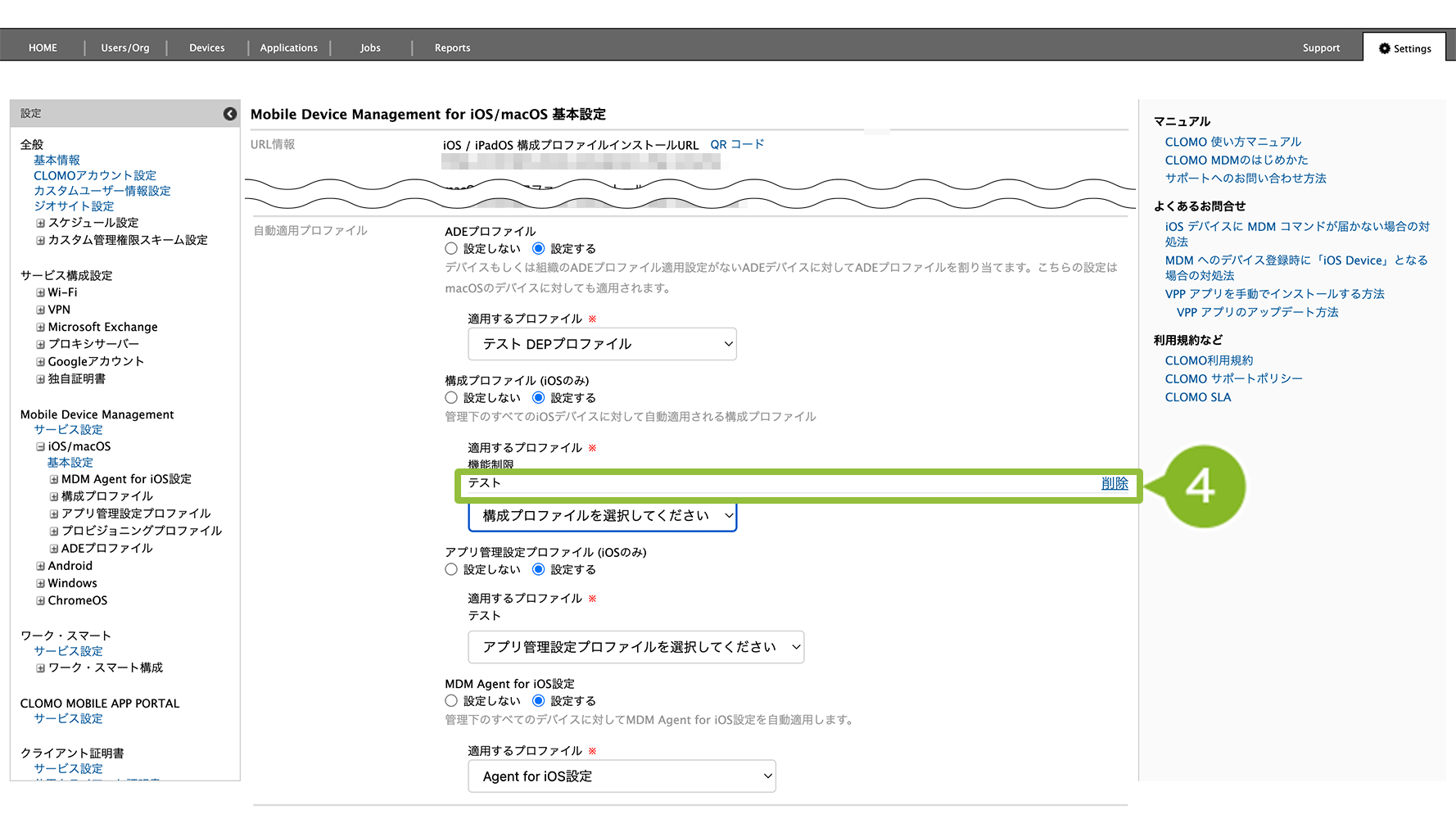This screenshot has height=819, width=1456.
Task: Open the QR コード link
Action: point(737,144)
